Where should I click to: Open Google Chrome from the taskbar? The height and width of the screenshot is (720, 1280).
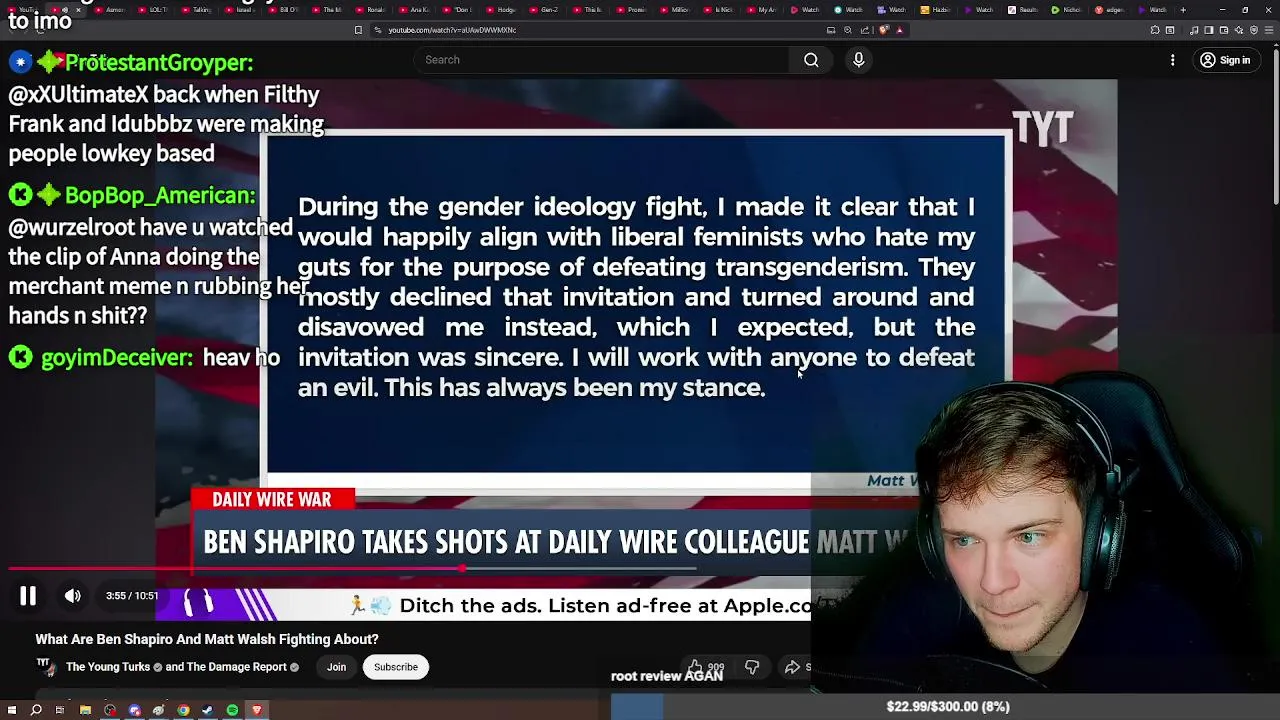(183, 710)
